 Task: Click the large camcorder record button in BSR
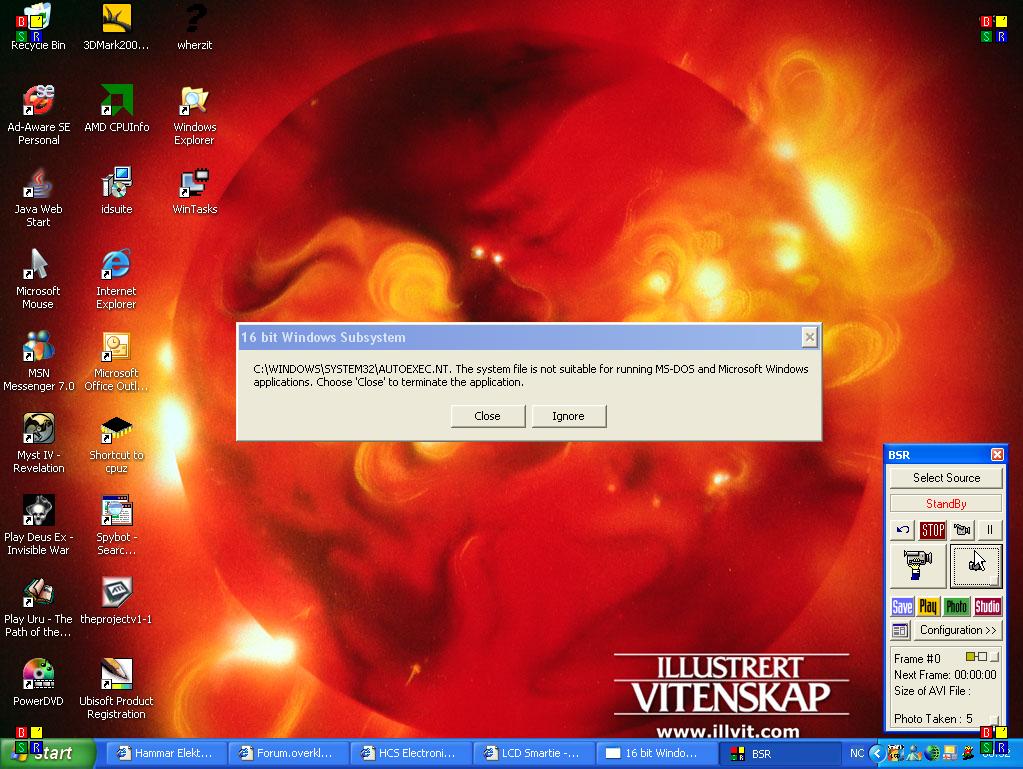click(918, 565)
